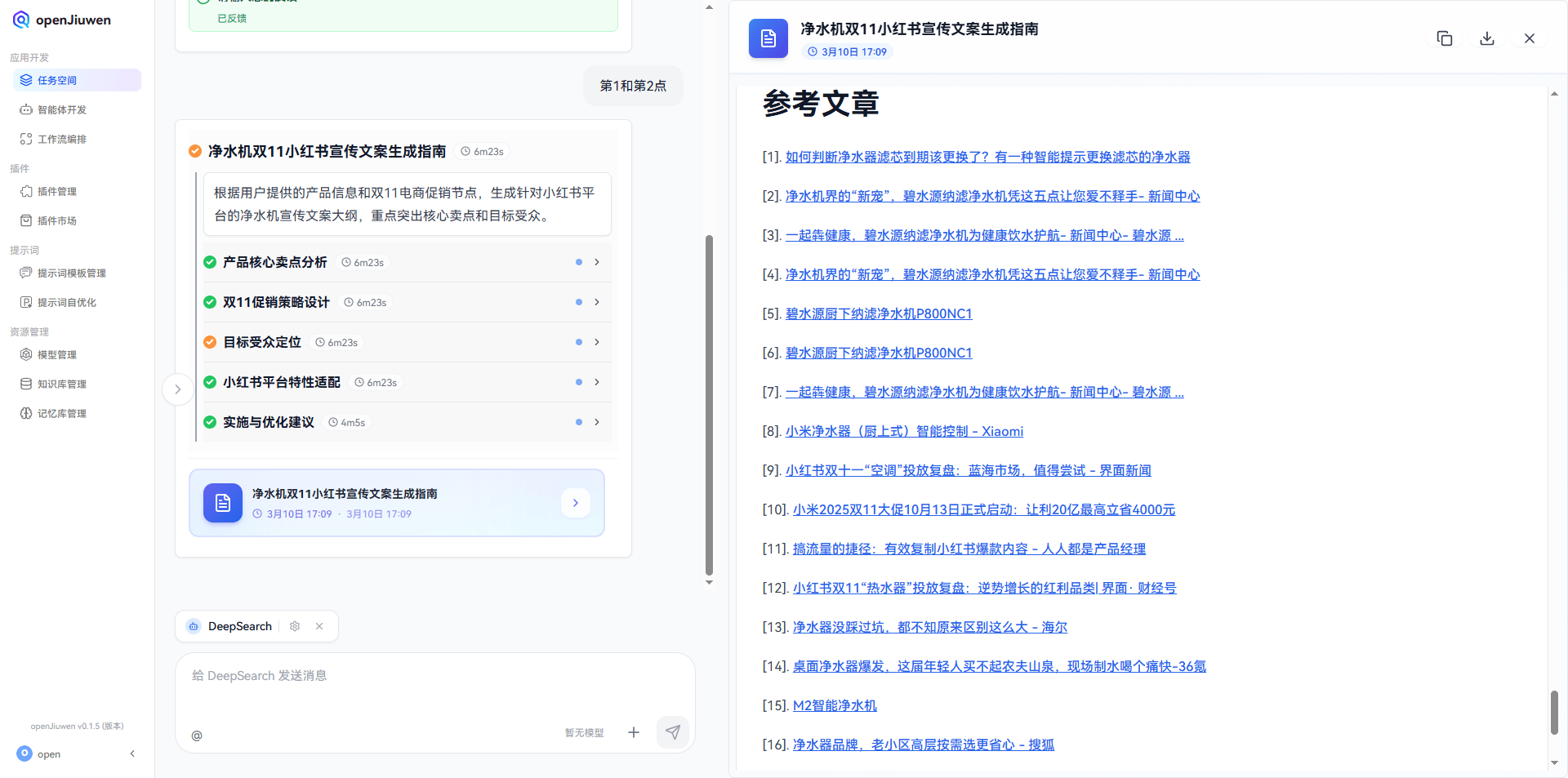Send the message with the paper plane icon
This screenshot has width=1568, height=778.
click(x=672, y=732)
